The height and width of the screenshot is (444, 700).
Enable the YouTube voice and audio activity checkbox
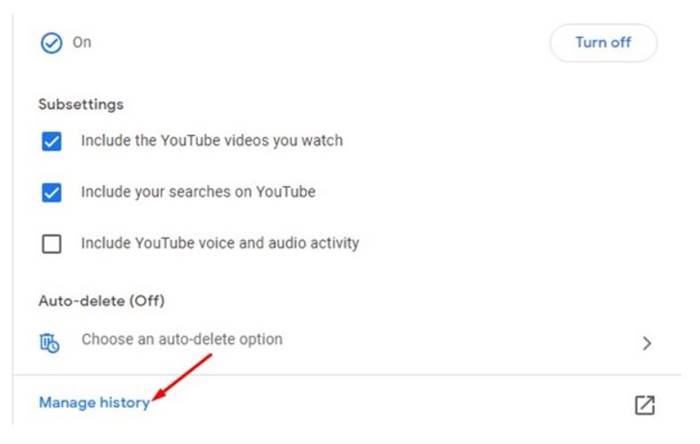(x=51, y=244)
